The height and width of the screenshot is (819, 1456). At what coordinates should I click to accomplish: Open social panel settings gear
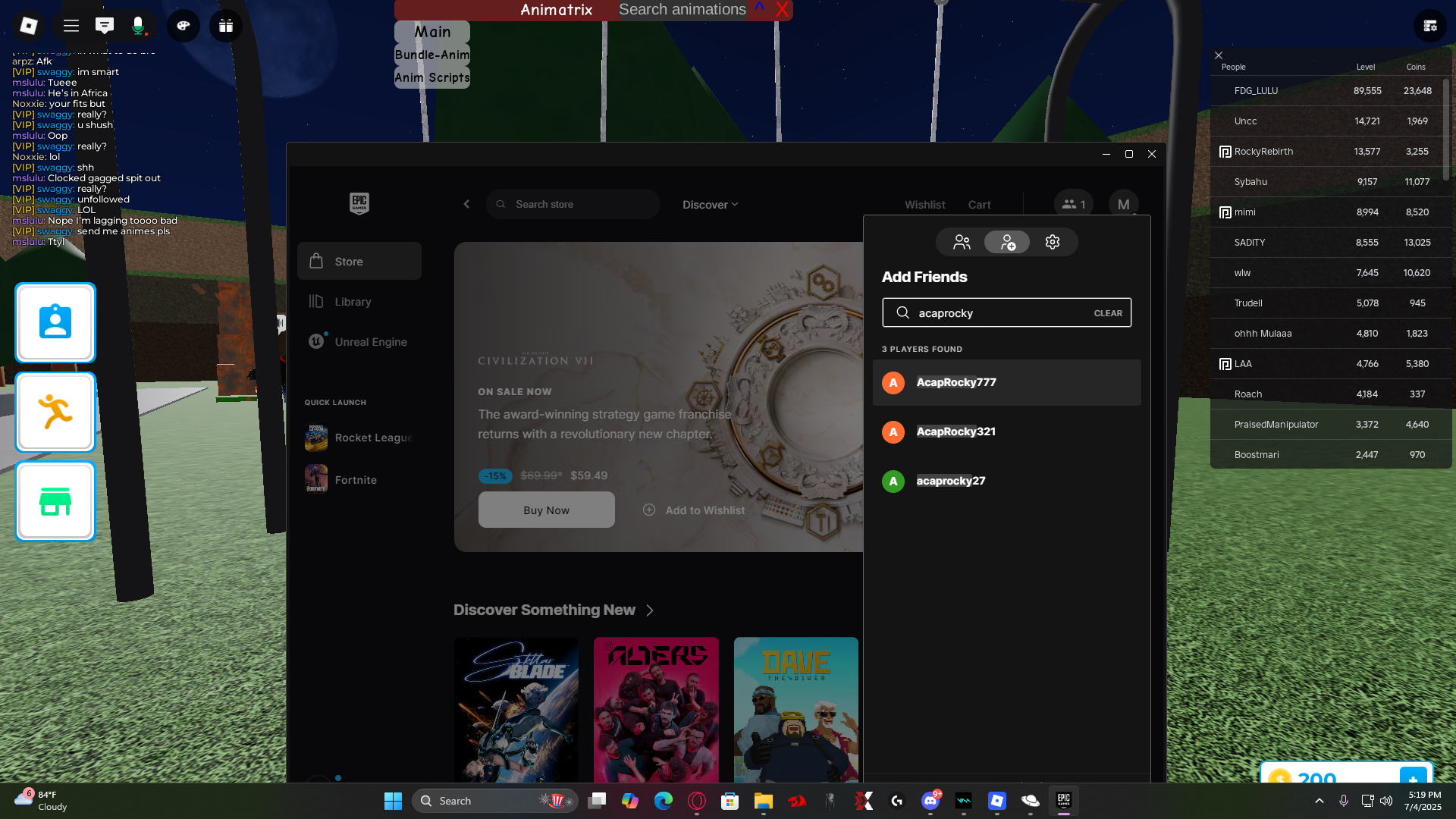tap(1052, 242)
